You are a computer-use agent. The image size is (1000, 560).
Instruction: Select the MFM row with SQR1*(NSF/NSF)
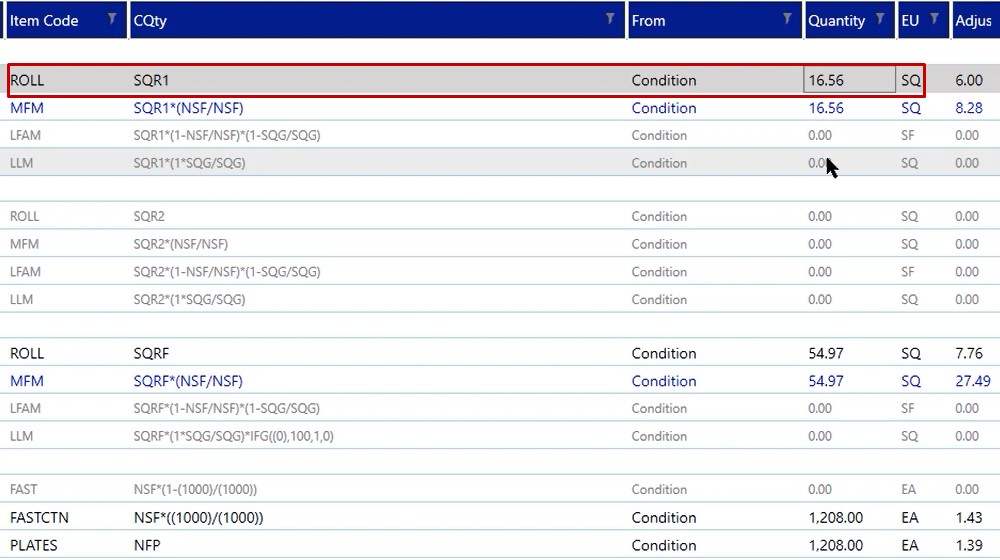click(x=188, y=108)
